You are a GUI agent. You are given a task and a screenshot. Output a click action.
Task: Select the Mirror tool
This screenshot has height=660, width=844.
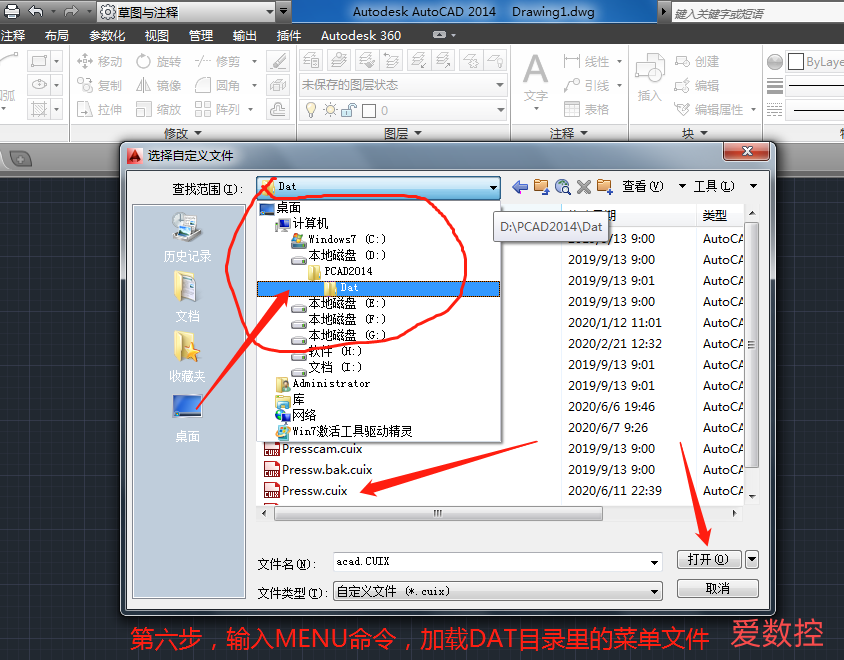click(158, 85)
